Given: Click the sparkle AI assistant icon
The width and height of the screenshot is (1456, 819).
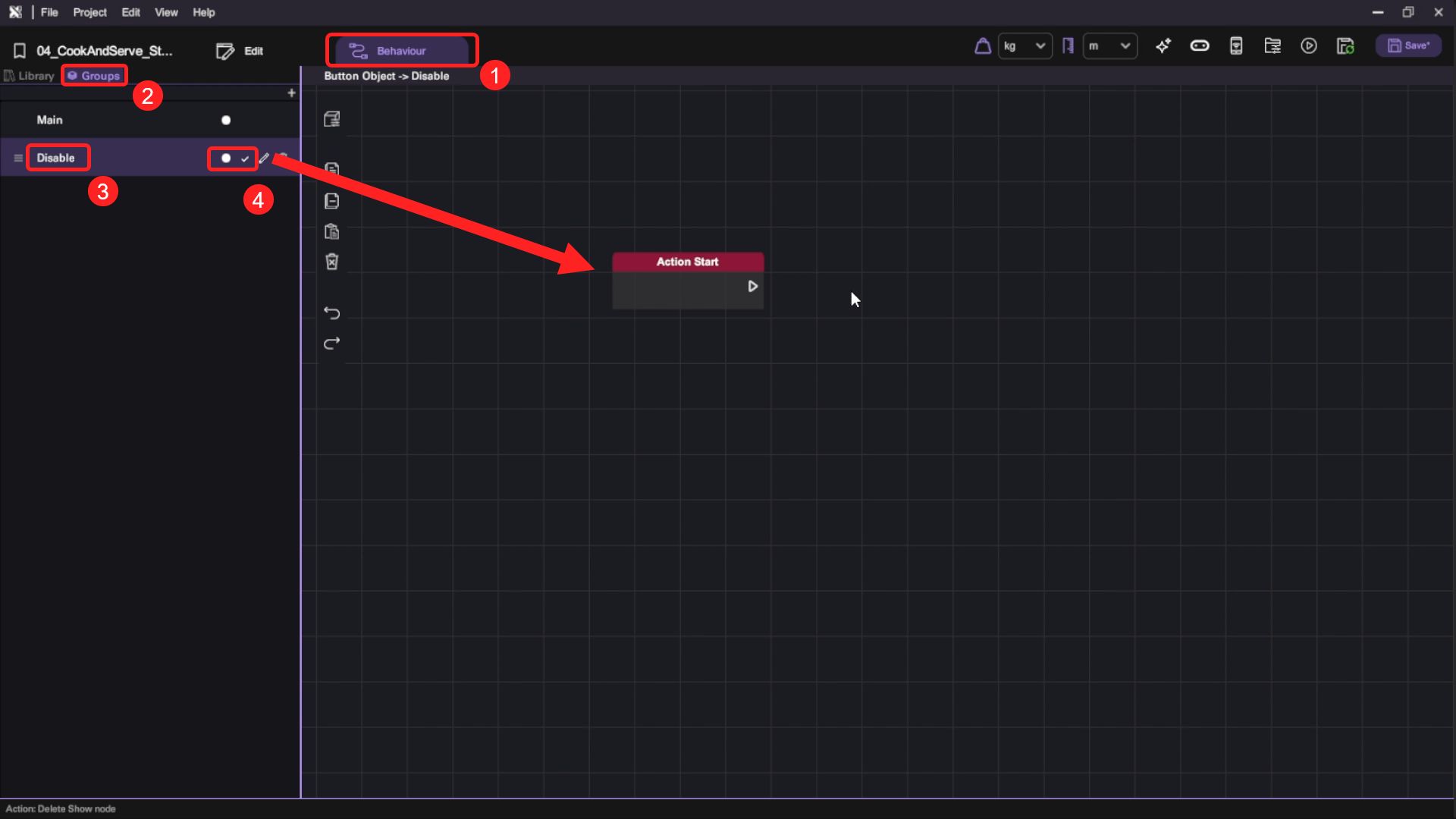Looking at the screenshot, I should click(x=1163, y=46).
